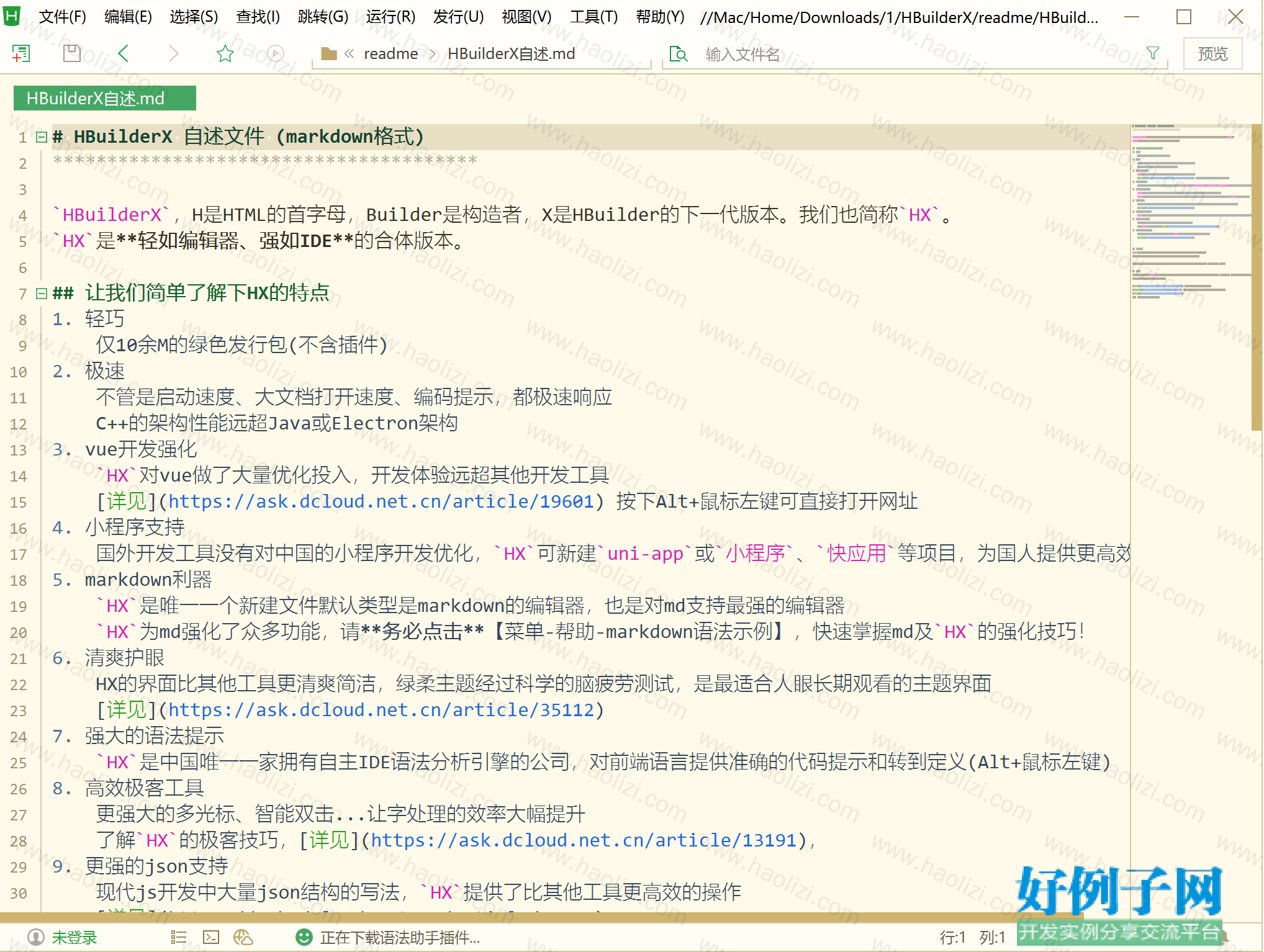The height and width of the screenshot is (952, 1264).
Task: Click the folder icon in the breadcrumb
Action: coord(329,54)
